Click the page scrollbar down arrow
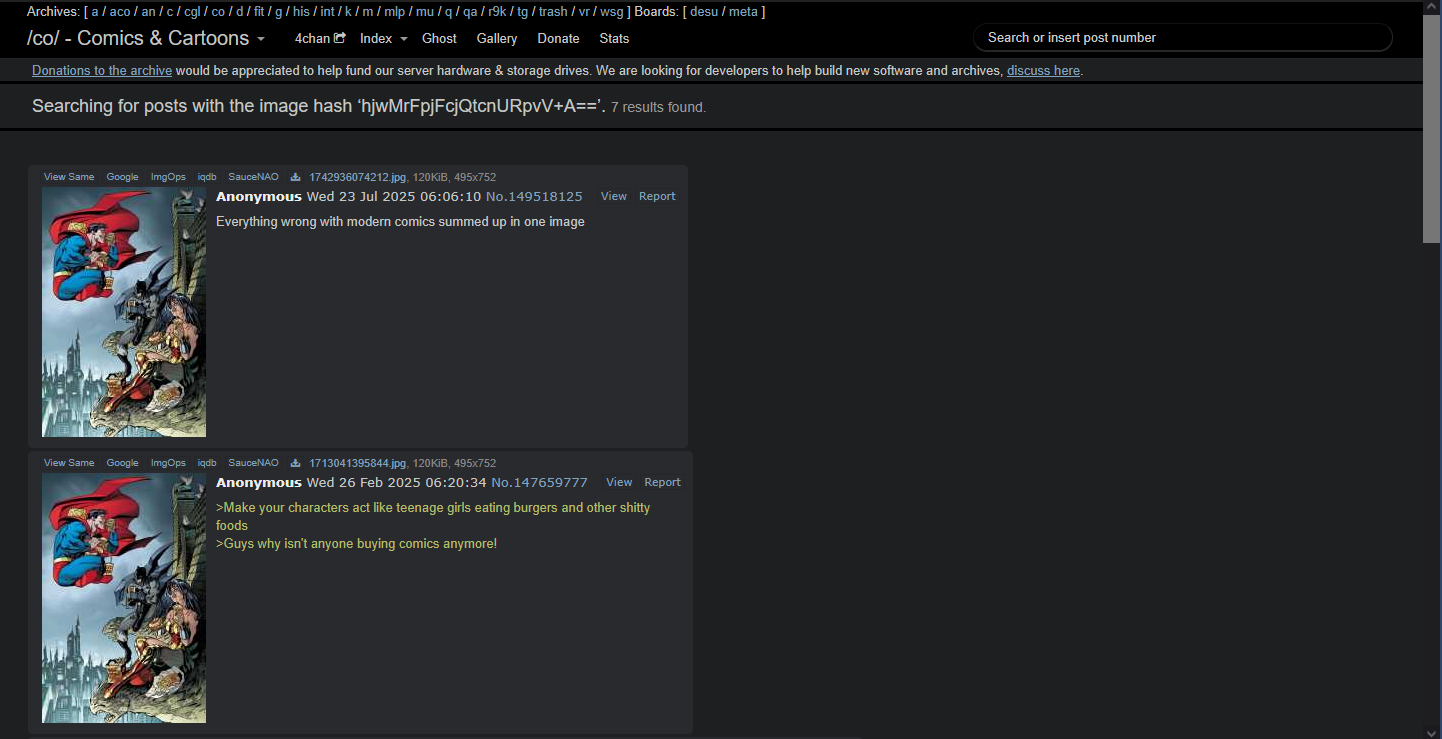 tap(1432, 731)
